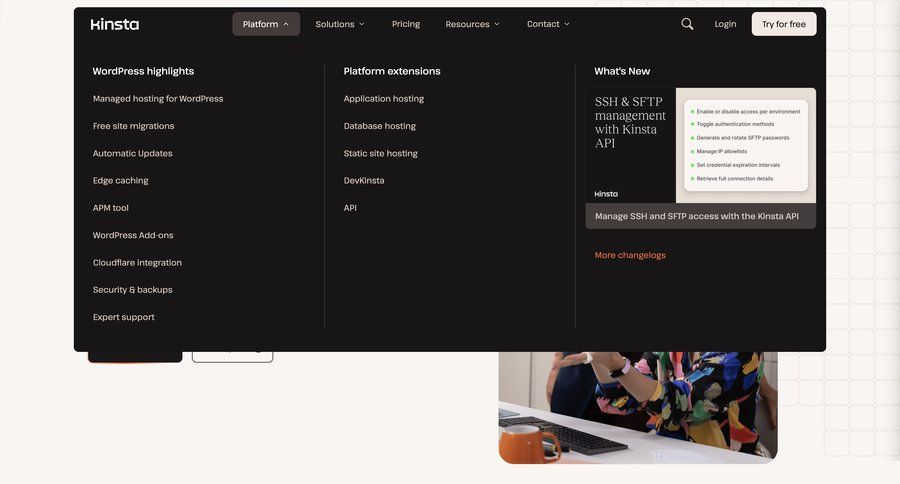Open the Contact dropdown
This screenshot has height=484, width=900.
coord(548,24)
